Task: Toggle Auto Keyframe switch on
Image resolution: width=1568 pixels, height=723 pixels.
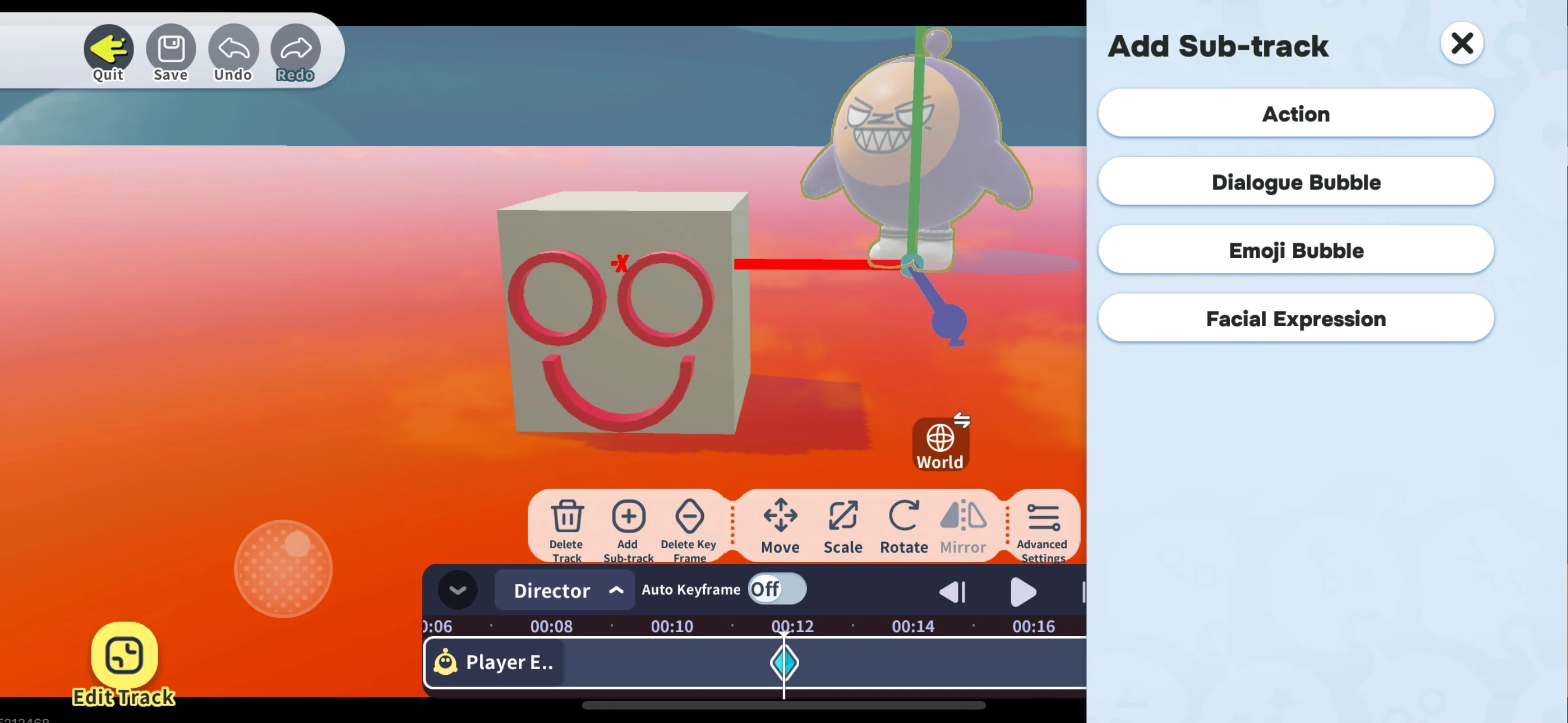Action: (777, 589)
